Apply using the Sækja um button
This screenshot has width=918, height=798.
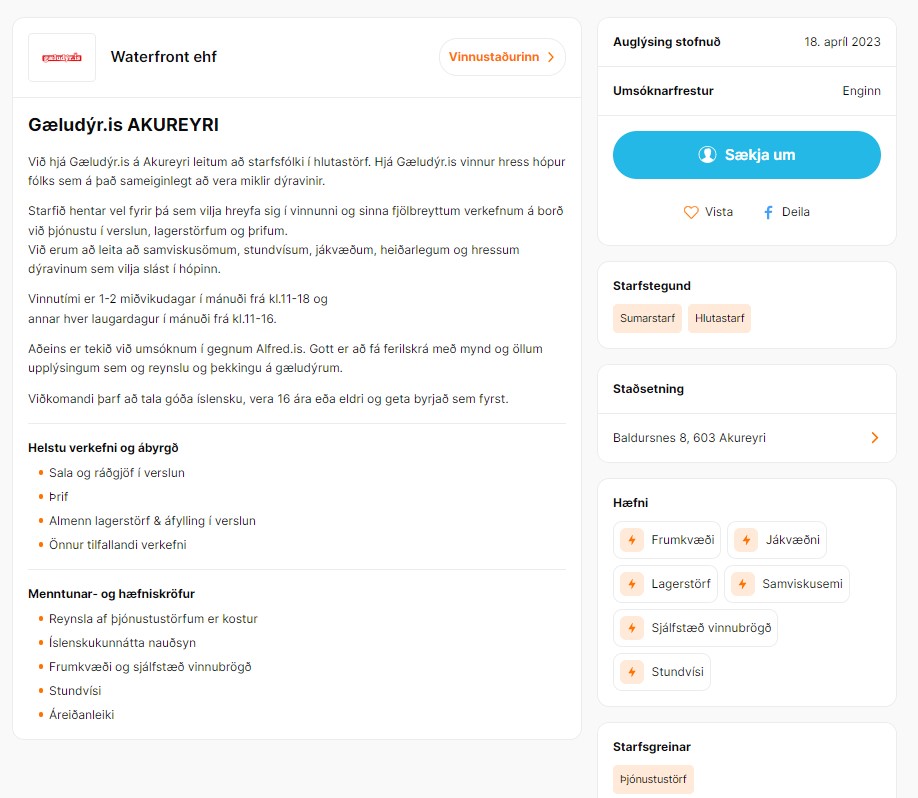746,155
